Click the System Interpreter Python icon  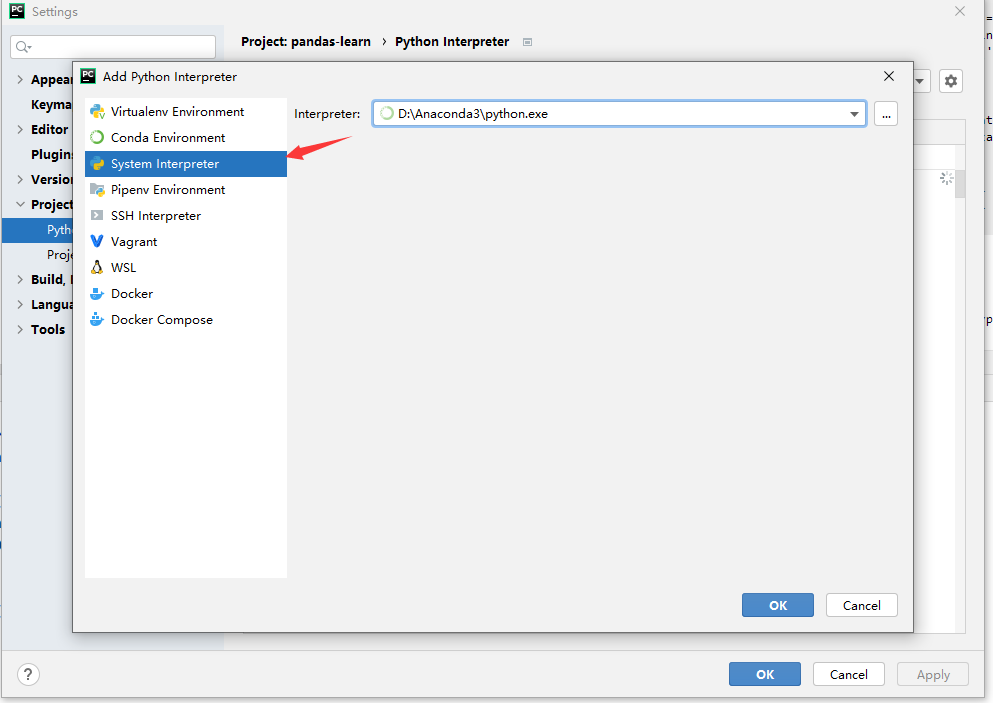coord(97,163)
